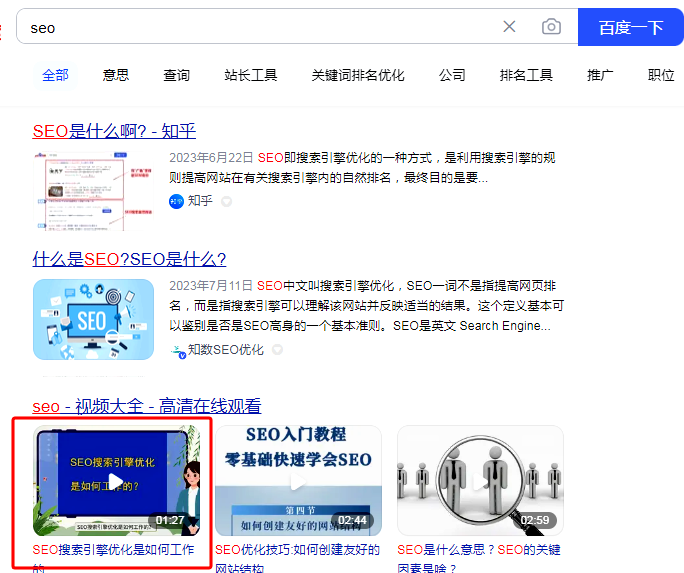Open video title SEO搜索引擎优化是如何工作的

tap(113, 558)
